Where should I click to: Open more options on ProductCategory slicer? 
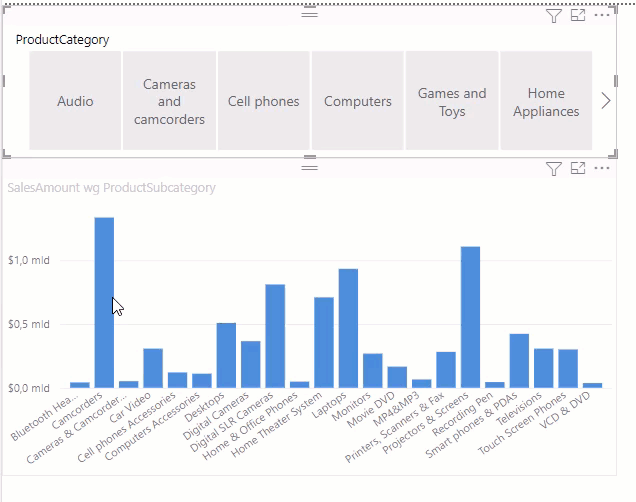pos(602,15)
